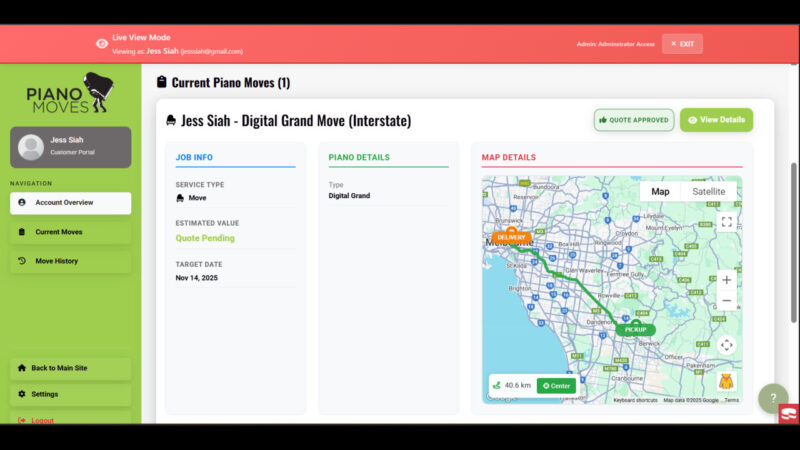800x450 pixels.
Task: Open the help question mark bubble
Action: click(772, 398)
